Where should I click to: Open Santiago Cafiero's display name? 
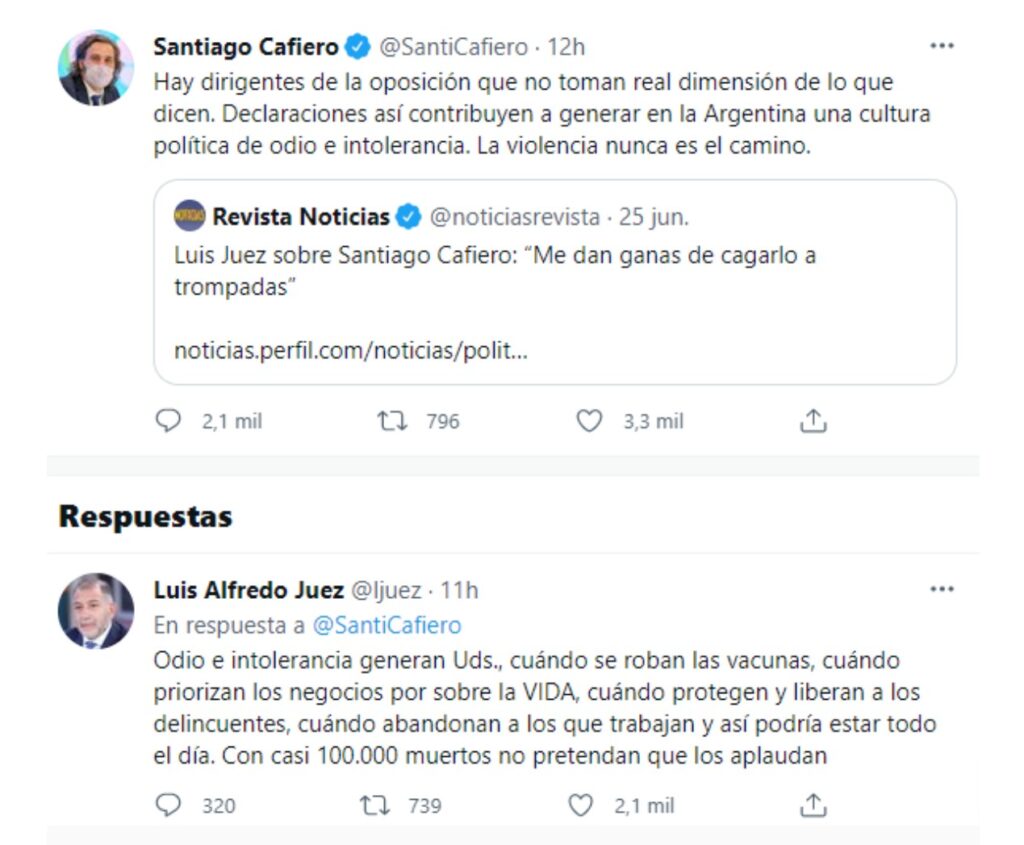click(245, 47)
